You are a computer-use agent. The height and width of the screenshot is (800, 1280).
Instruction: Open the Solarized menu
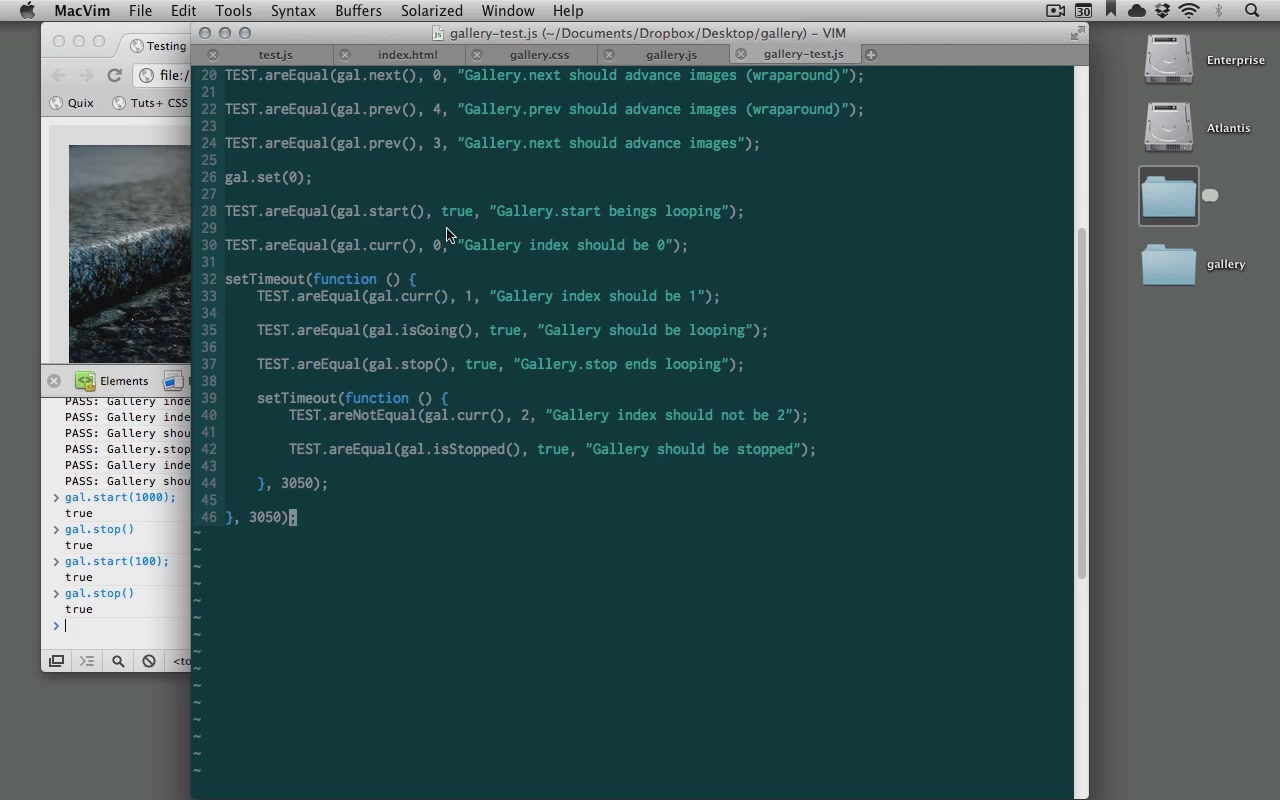431,11
